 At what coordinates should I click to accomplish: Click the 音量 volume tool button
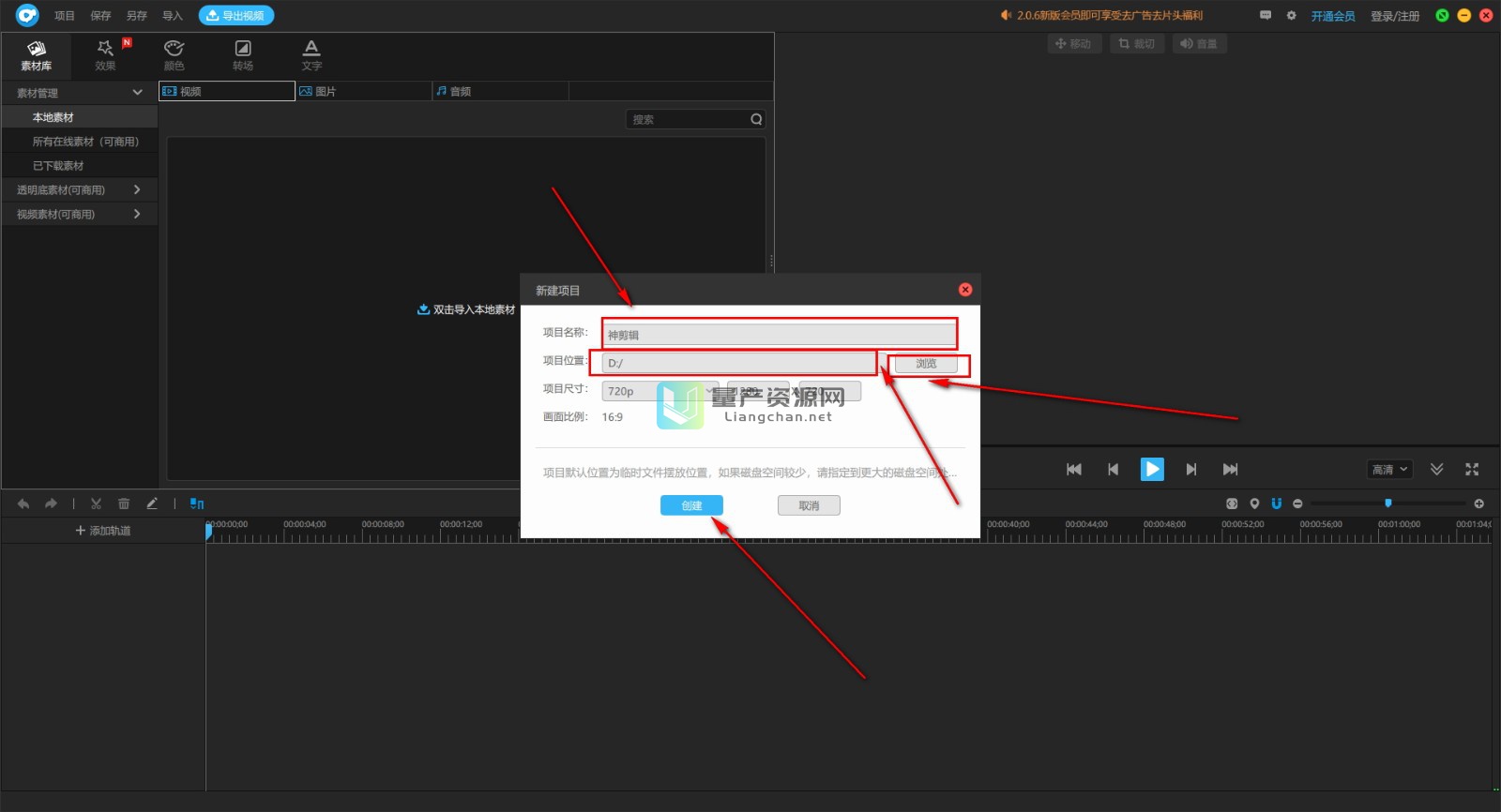(1199, 44)
